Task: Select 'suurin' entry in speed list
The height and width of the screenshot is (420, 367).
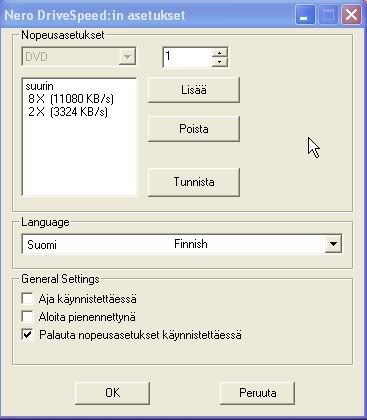Action: (x=39, y=86)
